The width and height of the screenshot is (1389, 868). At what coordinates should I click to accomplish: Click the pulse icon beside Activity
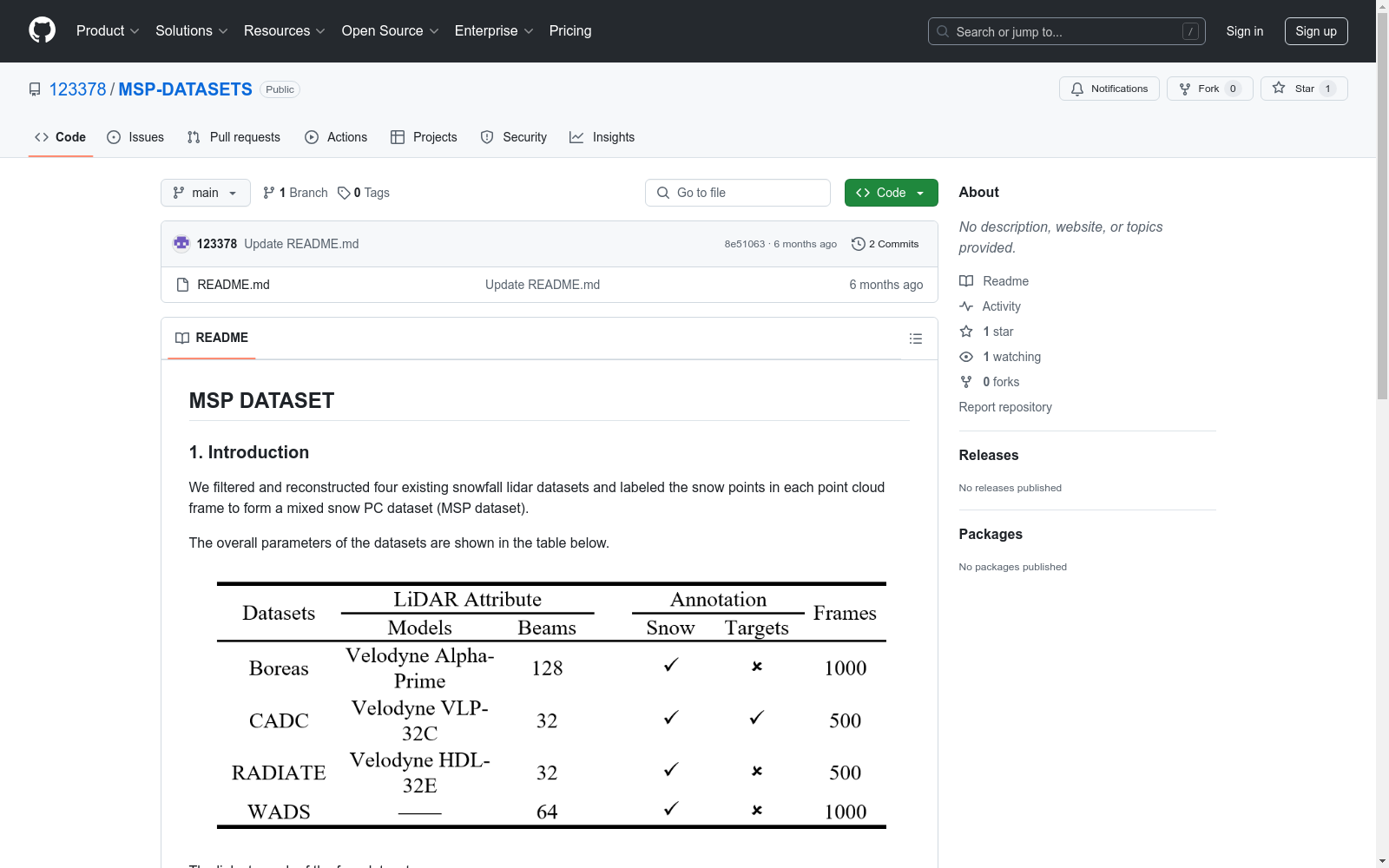[966, 306]
